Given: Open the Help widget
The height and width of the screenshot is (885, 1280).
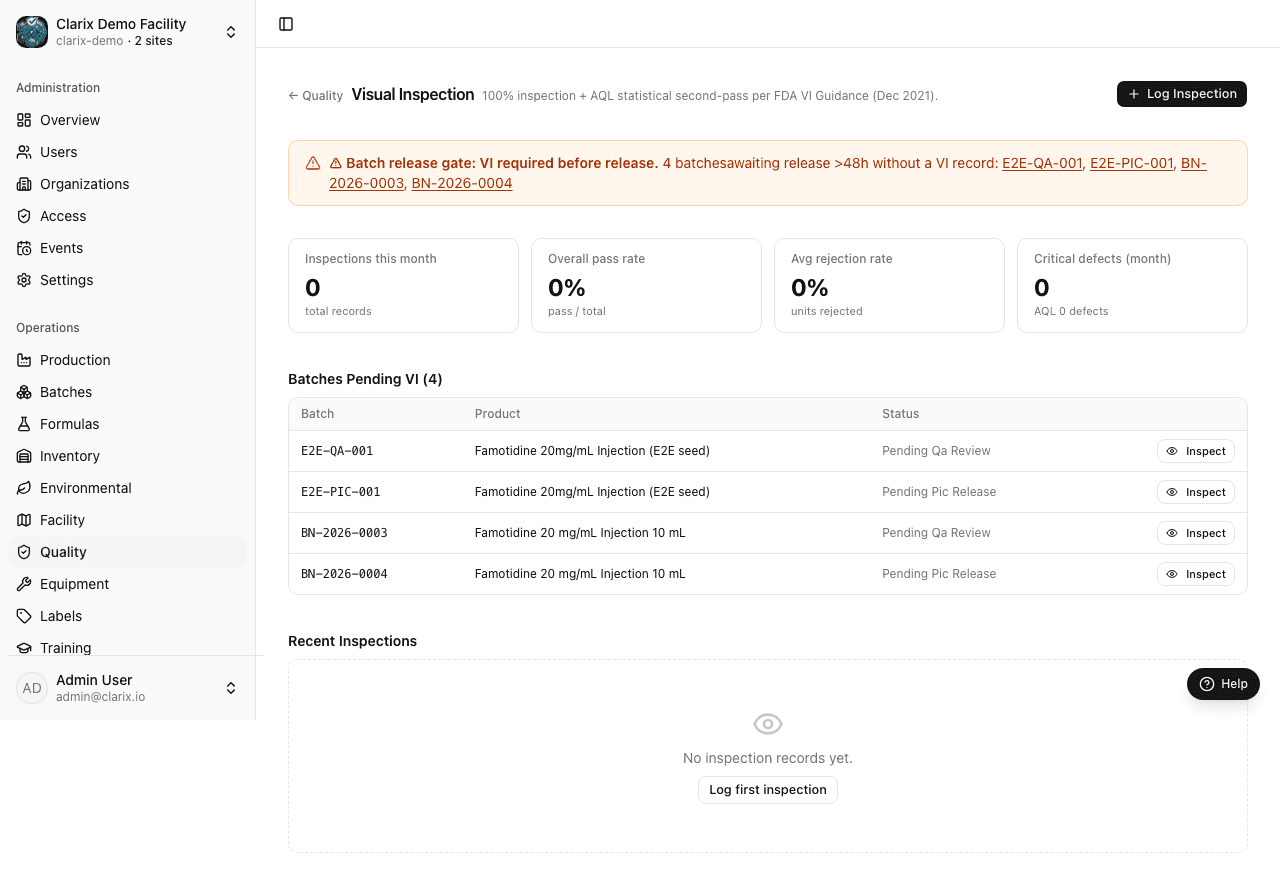Looking at the screenshot, I should pos(1223,684).
